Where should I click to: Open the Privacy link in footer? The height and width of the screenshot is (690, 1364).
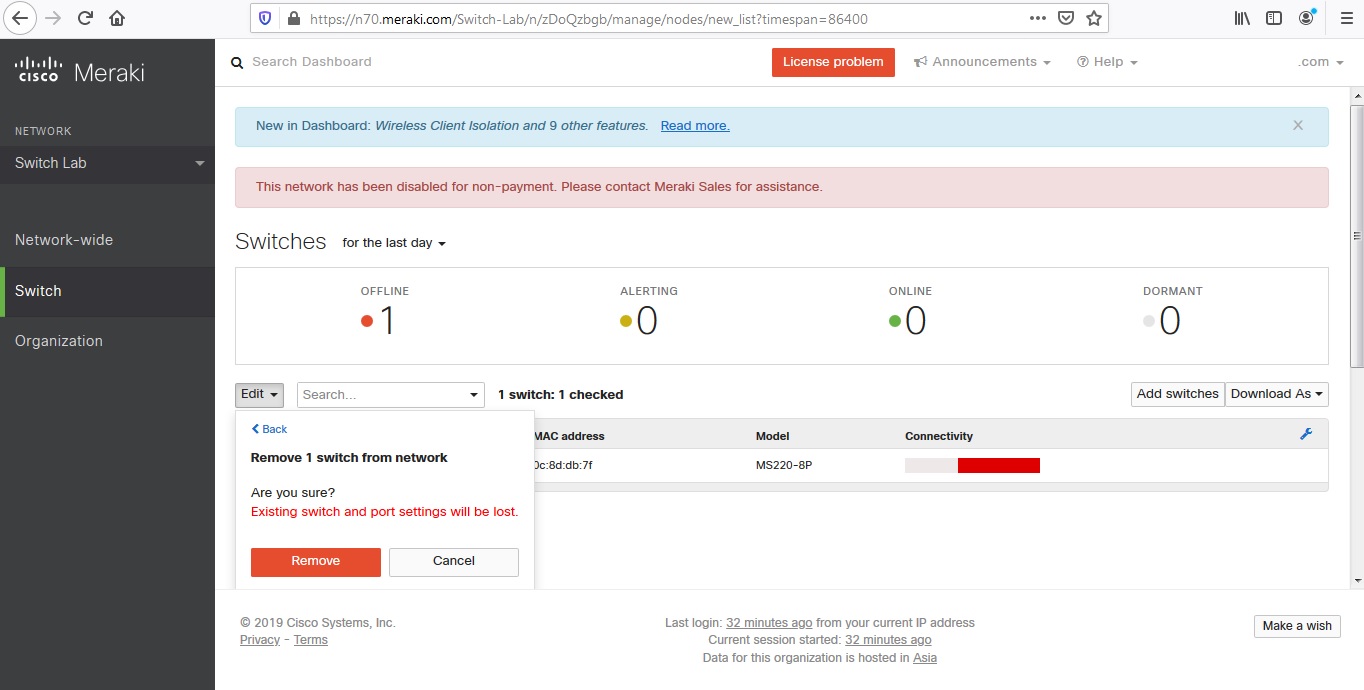pyautogui.click(x=260, y=640)
